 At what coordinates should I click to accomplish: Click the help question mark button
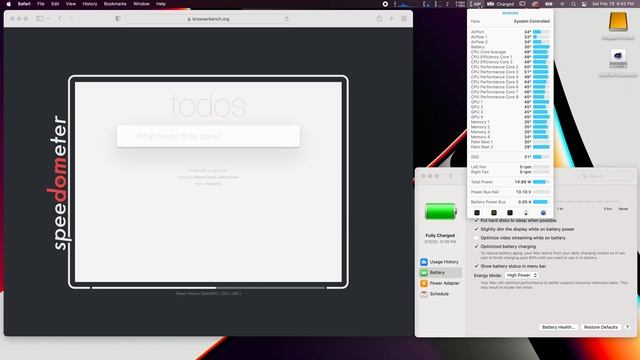(x=627, y=327)
